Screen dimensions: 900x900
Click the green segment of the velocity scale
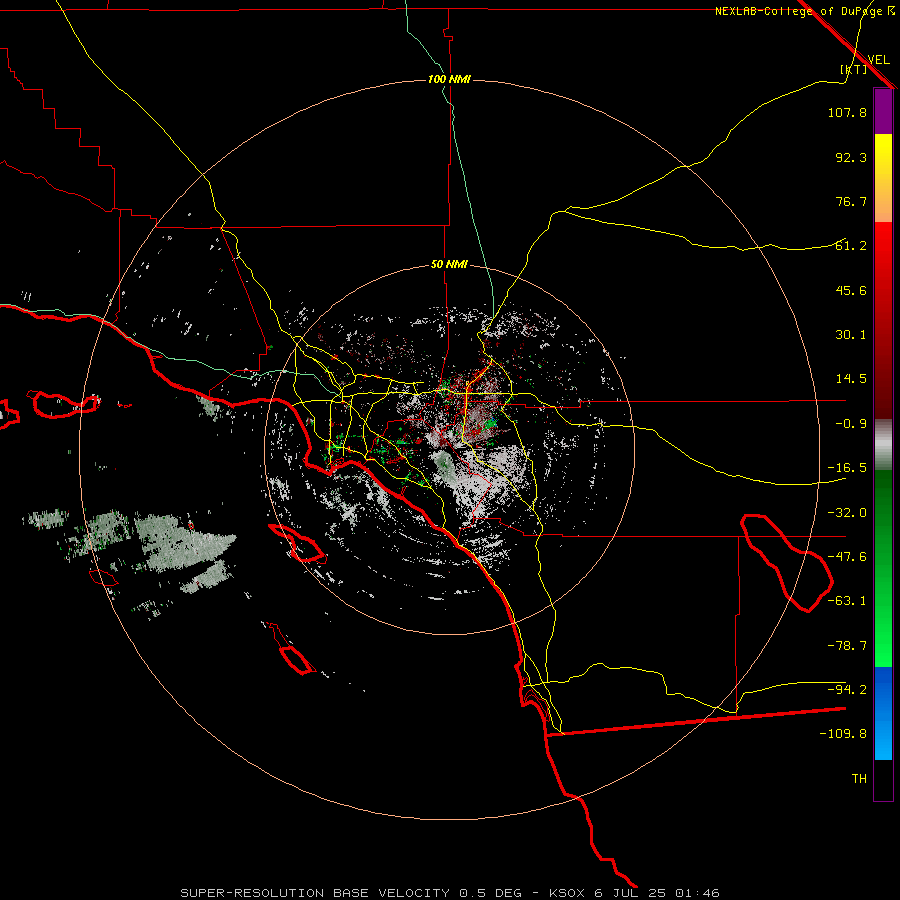coord(883,568)
